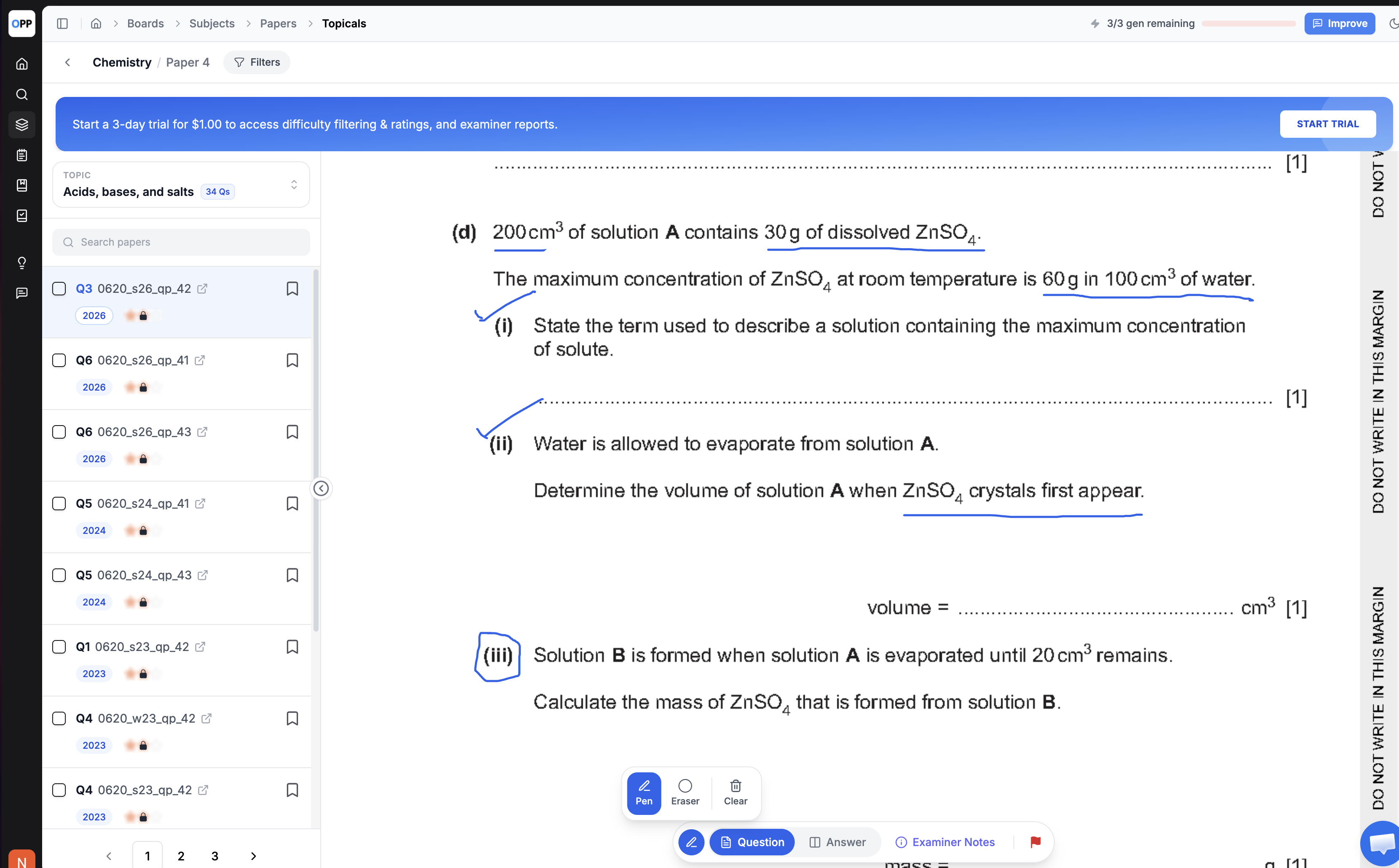Go to page 3 of results
This screenshot has width=1399, height=868.
pos(215,856)
